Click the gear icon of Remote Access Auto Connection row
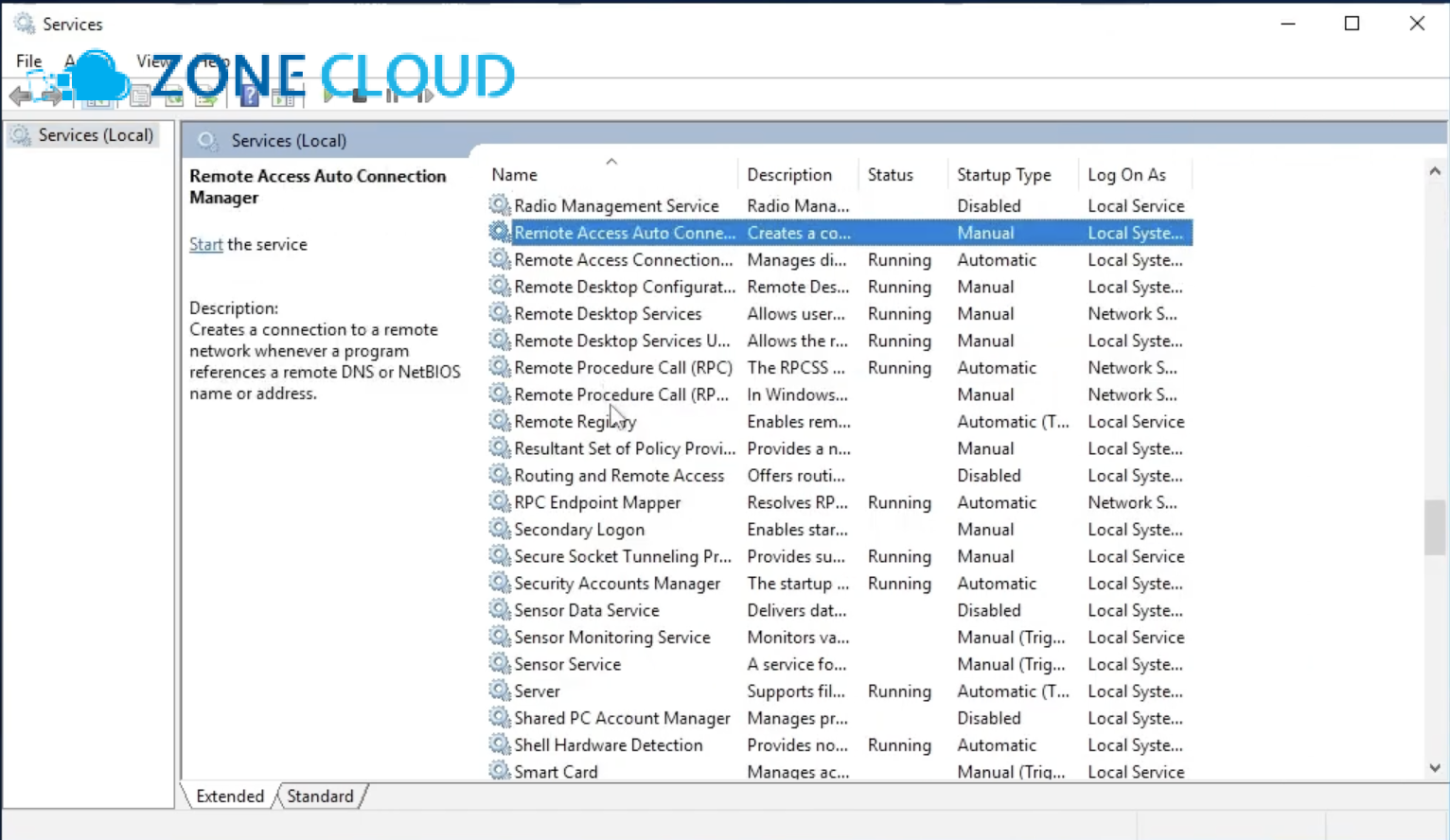Viewport: 1450px width, 840px height. pyautogui.click(x=499, y=232)
